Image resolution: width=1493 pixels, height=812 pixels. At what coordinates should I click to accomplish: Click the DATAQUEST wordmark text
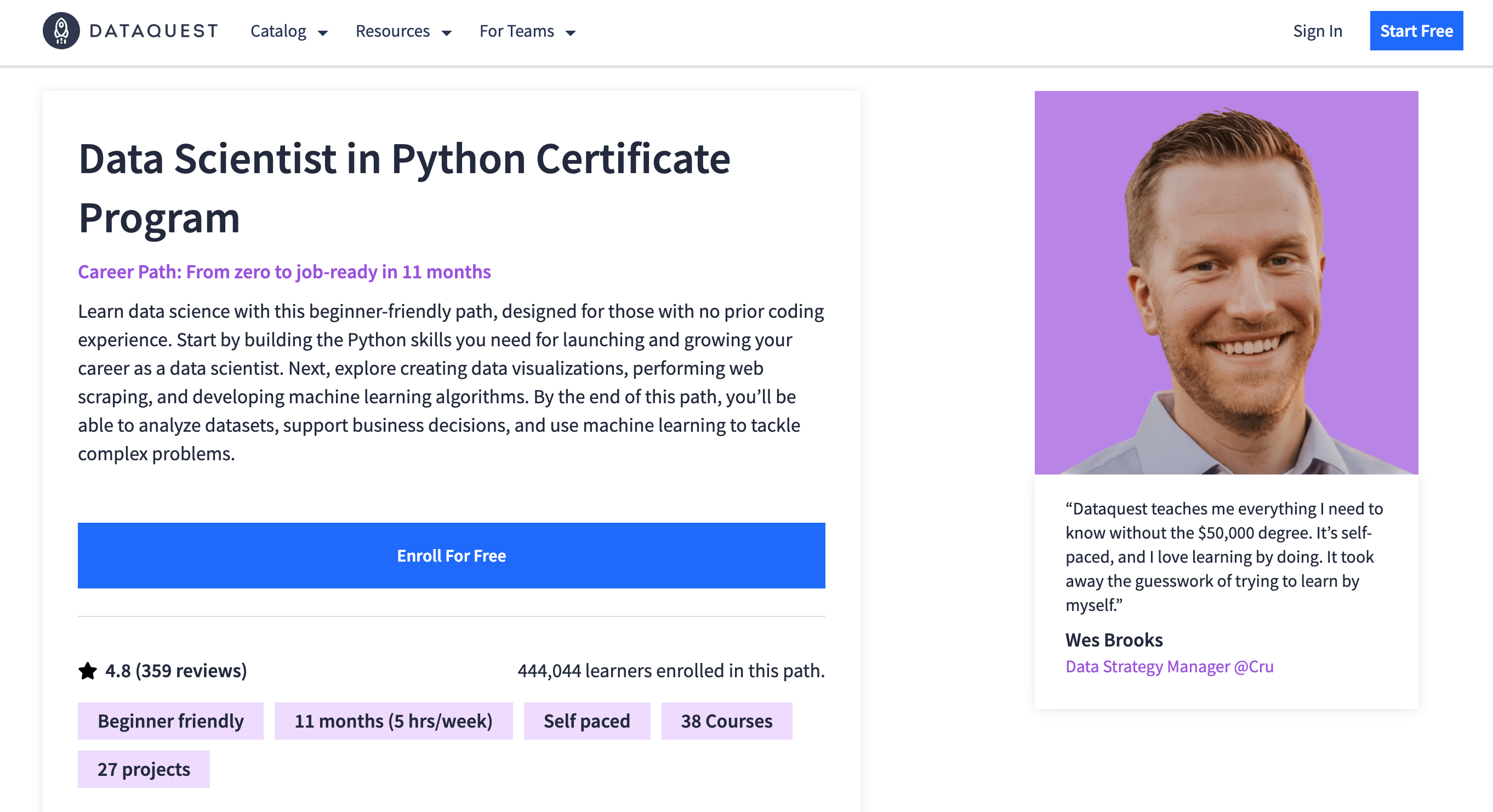click(x=154, y=31)
